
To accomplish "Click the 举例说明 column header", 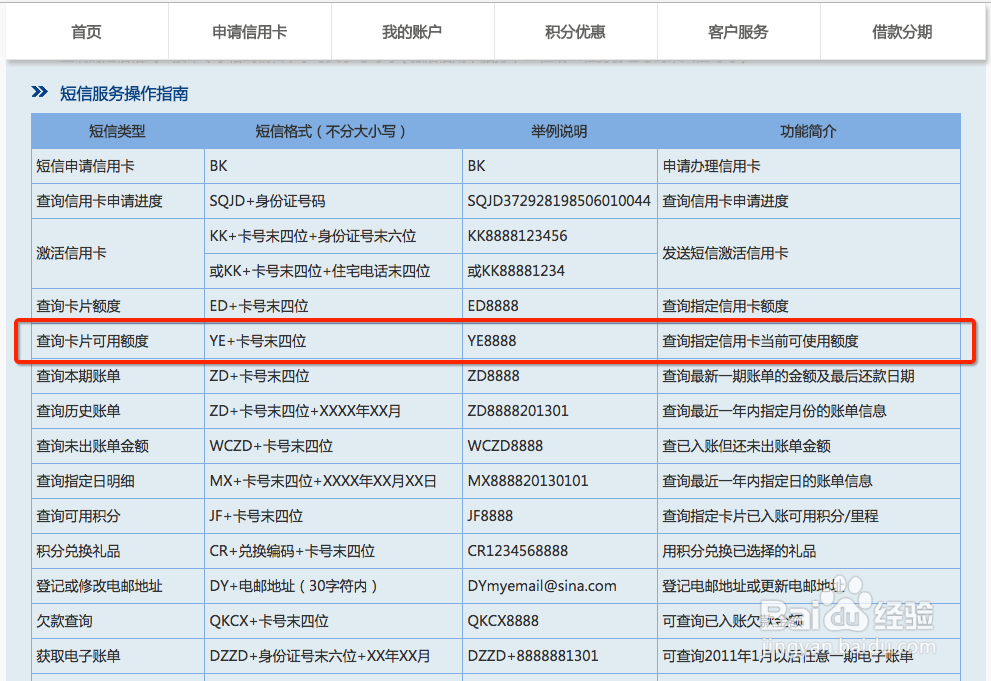I will coord(558,131).
